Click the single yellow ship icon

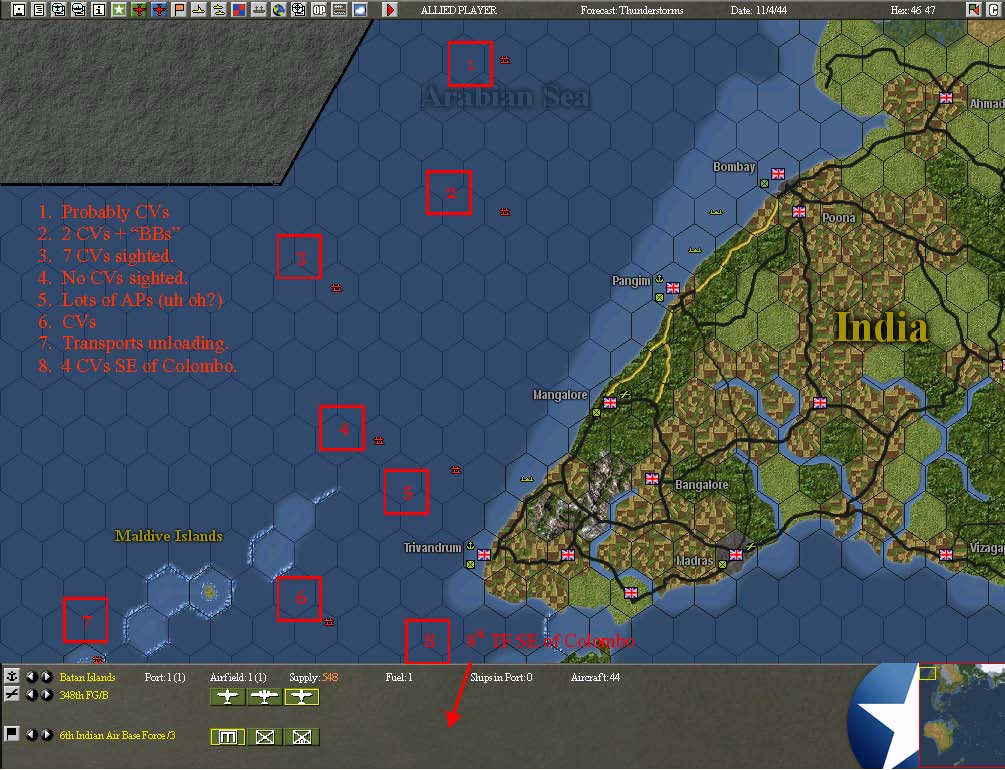(x=199, y=10)
